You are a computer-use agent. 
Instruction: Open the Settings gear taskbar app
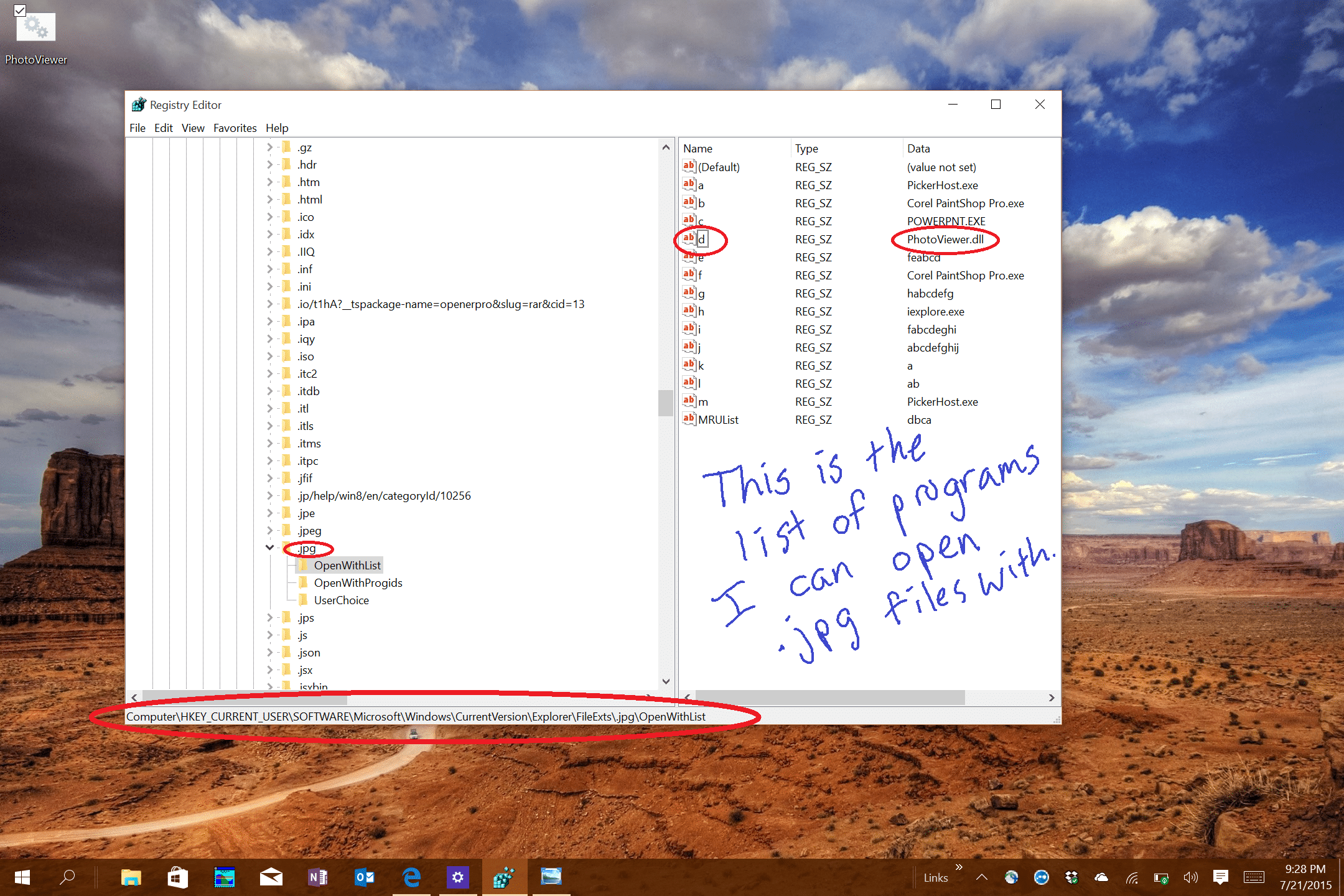tap(458, 877)
